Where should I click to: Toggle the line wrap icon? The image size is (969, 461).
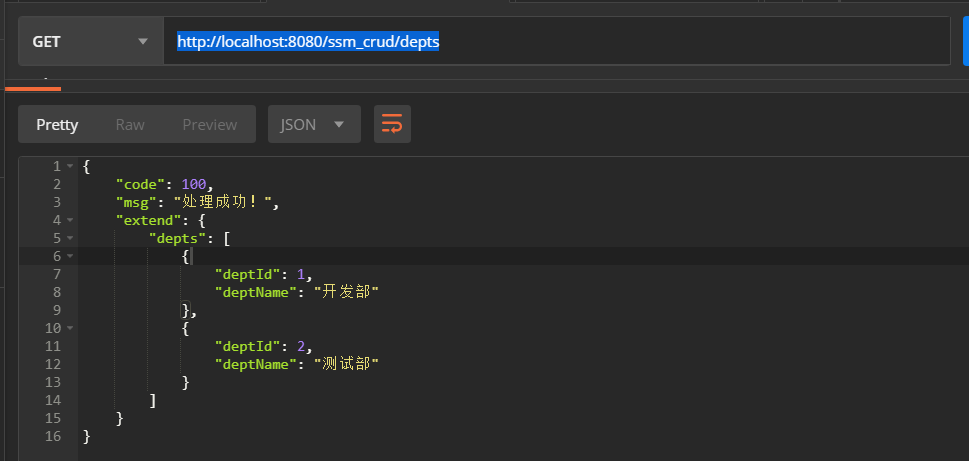[392, 124]
